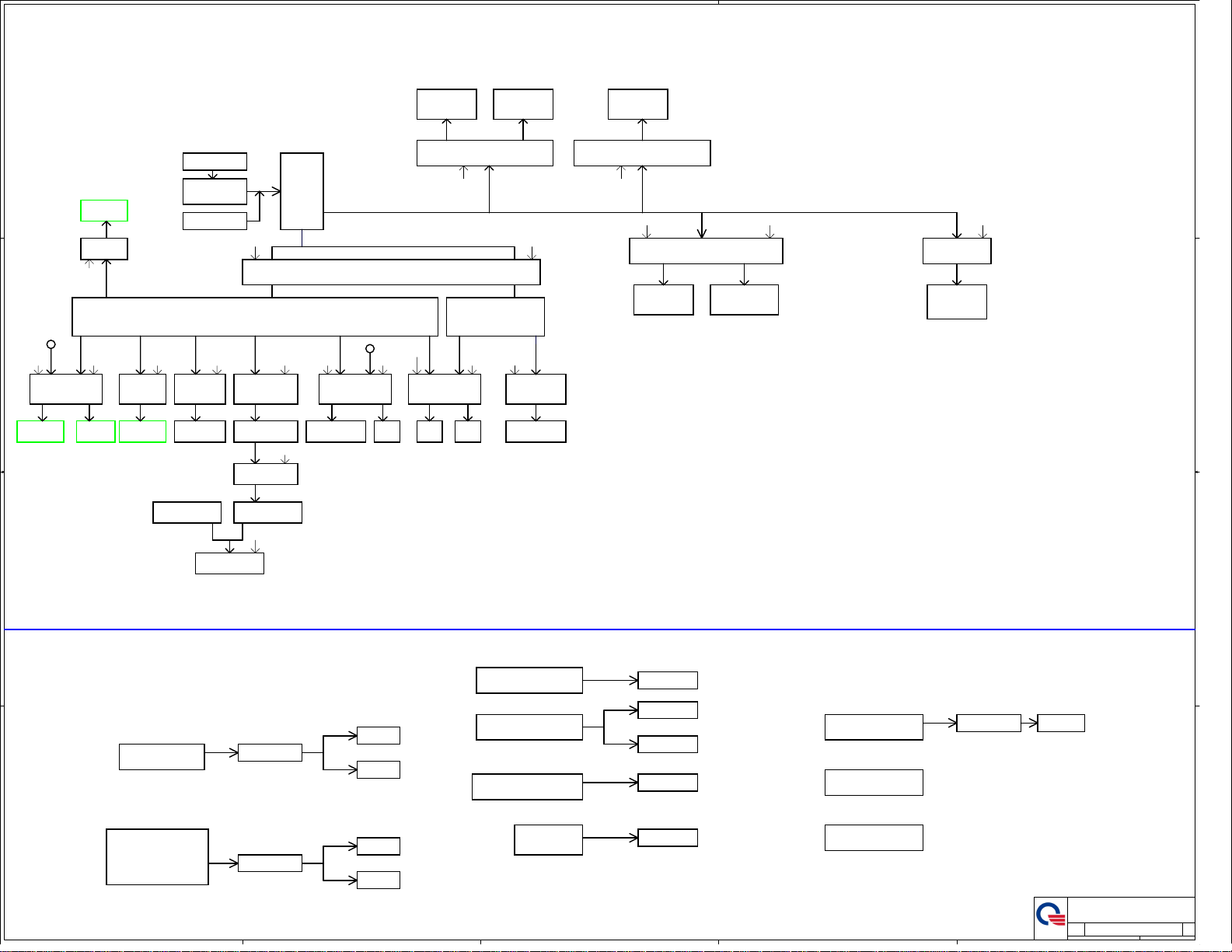This screenshot has width=1232, height=952.
Task: Select the large square block in lower diagram
Action: (157, 856)
